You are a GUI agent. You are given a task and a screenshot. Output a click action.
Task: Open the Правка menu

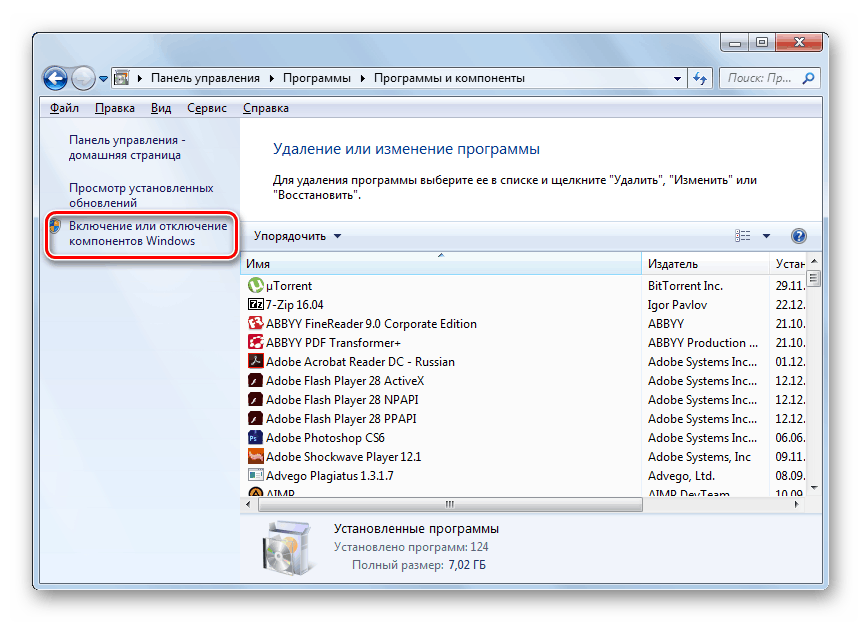115,108
